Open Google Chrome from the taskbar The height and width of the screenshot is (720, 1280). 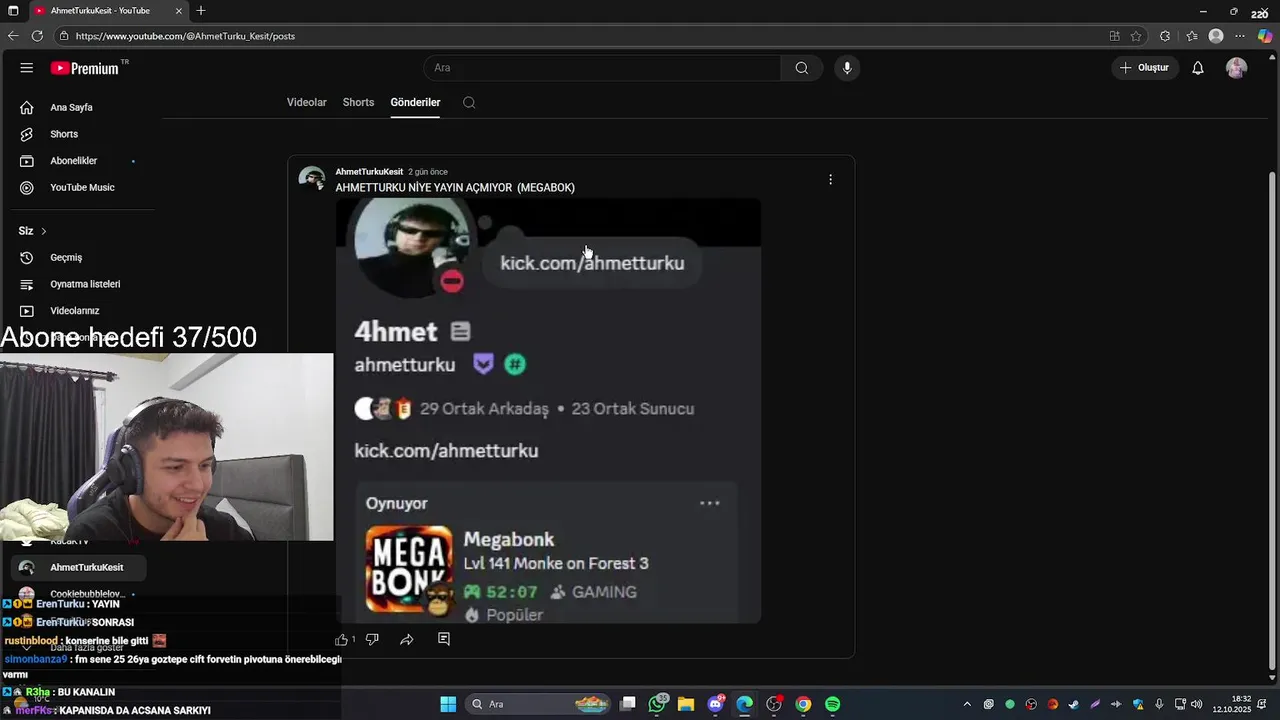click(803, 704)
